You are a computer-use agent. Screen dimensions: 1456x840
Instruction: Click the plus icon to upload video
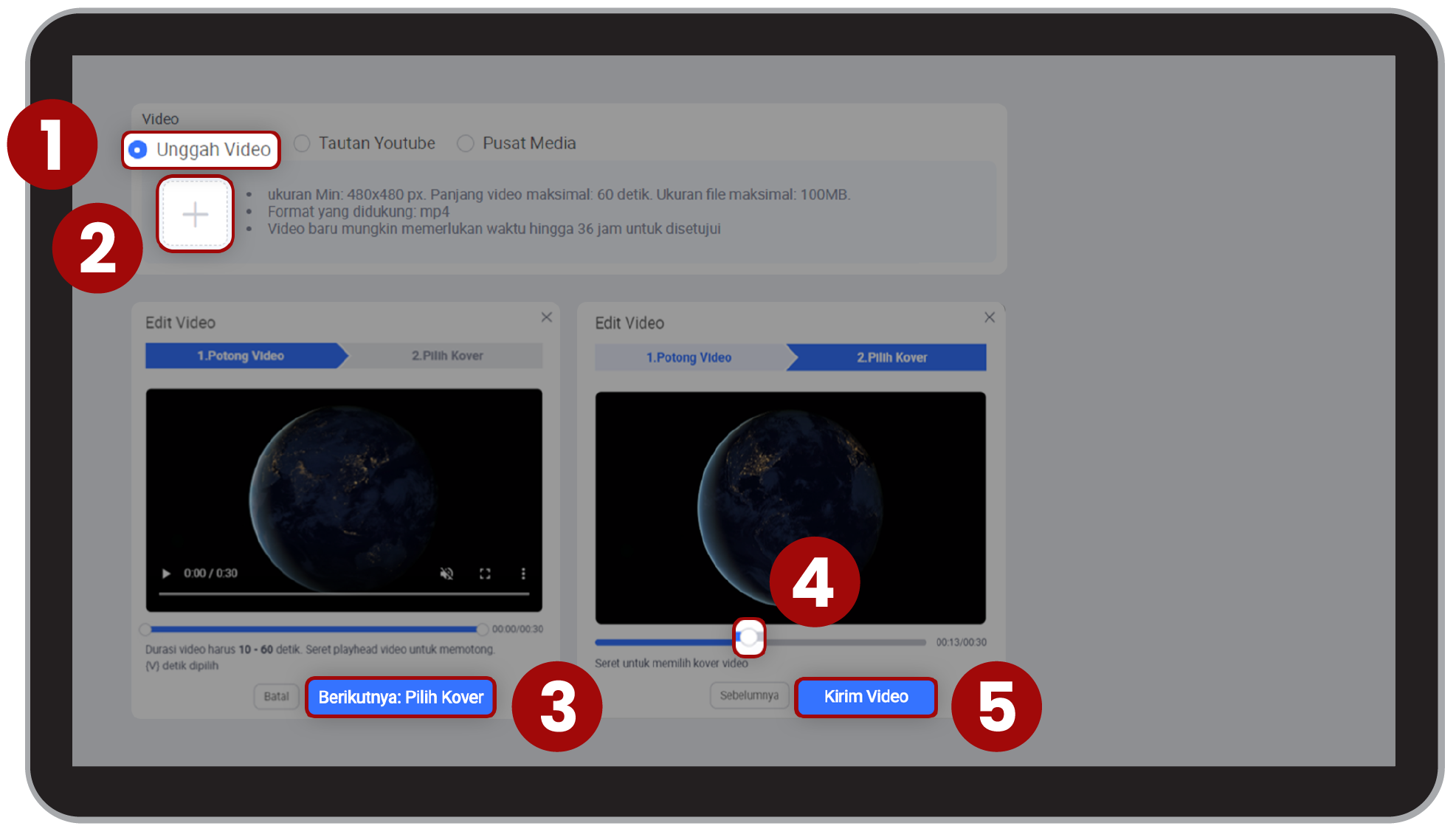(x=195, y=214)
